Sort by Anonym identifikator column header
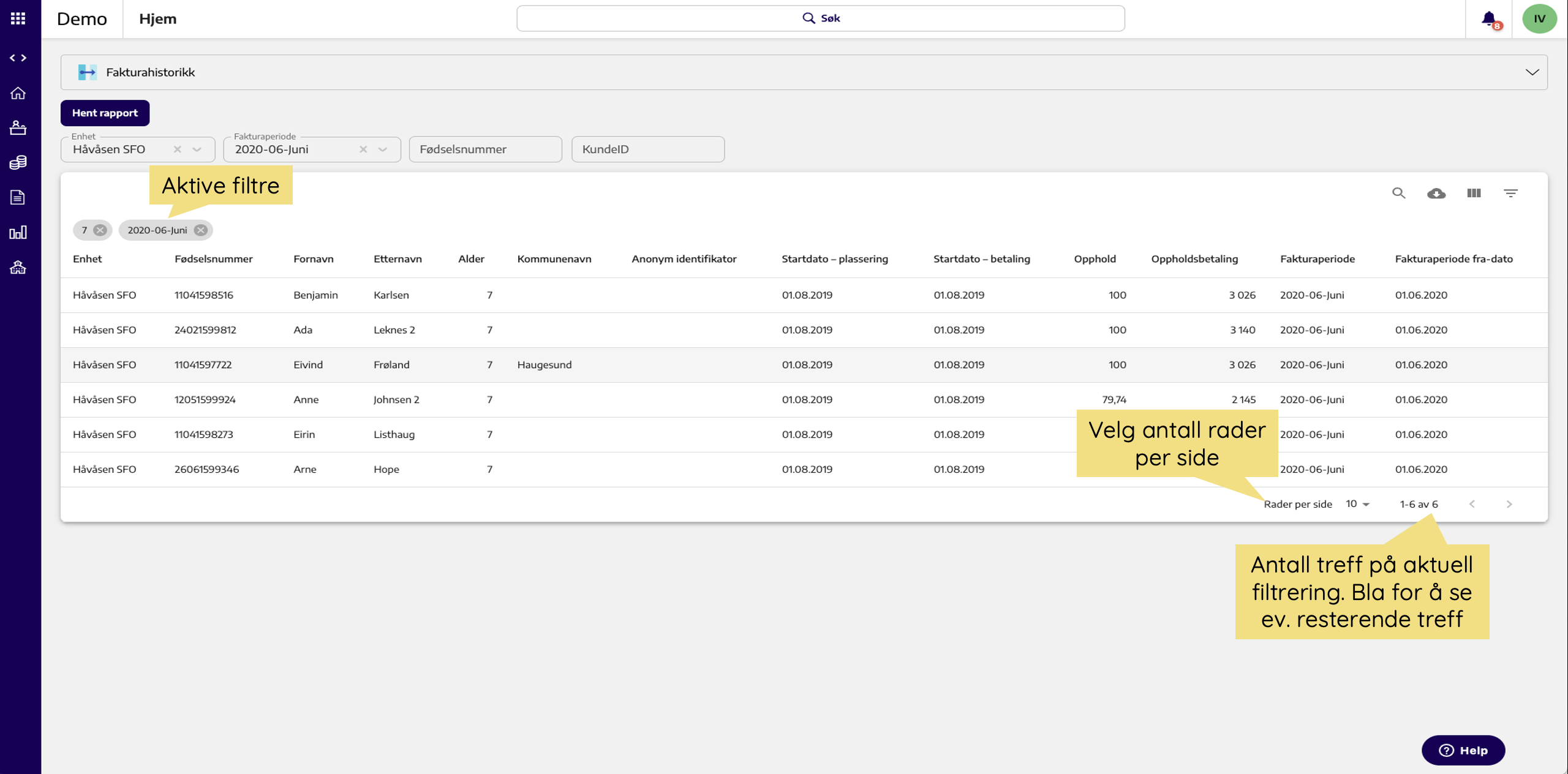This screenshot has width=1568, height=774. point(684,258)
